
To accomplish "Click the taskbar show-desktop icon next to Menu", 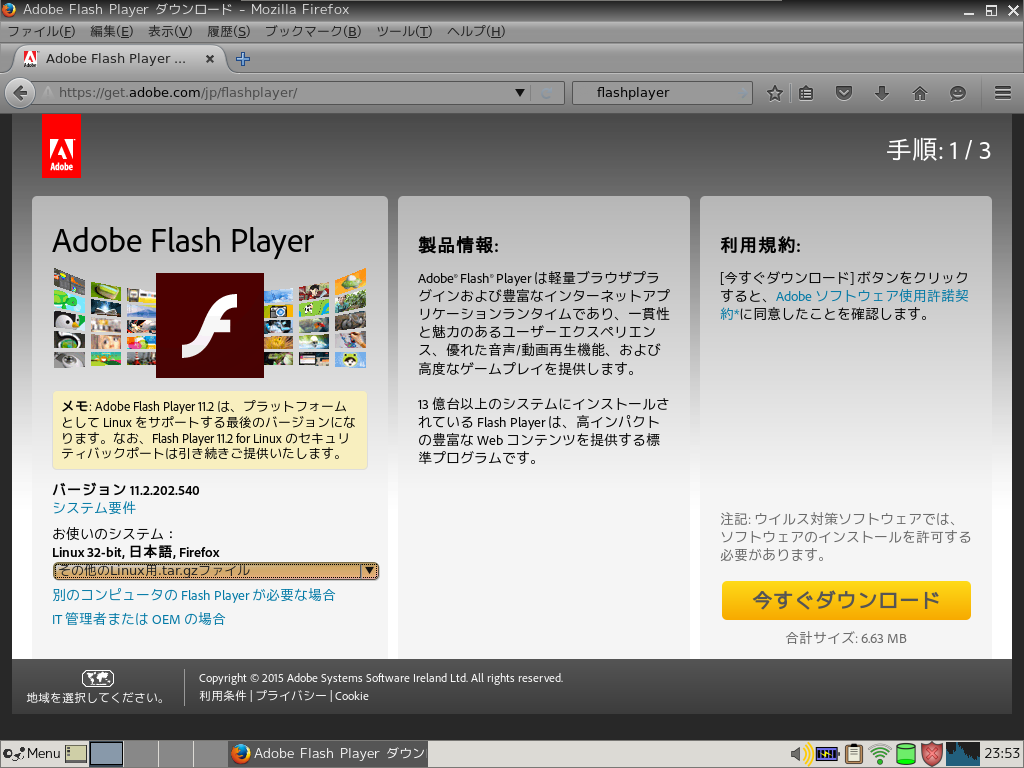I will 76,754.
